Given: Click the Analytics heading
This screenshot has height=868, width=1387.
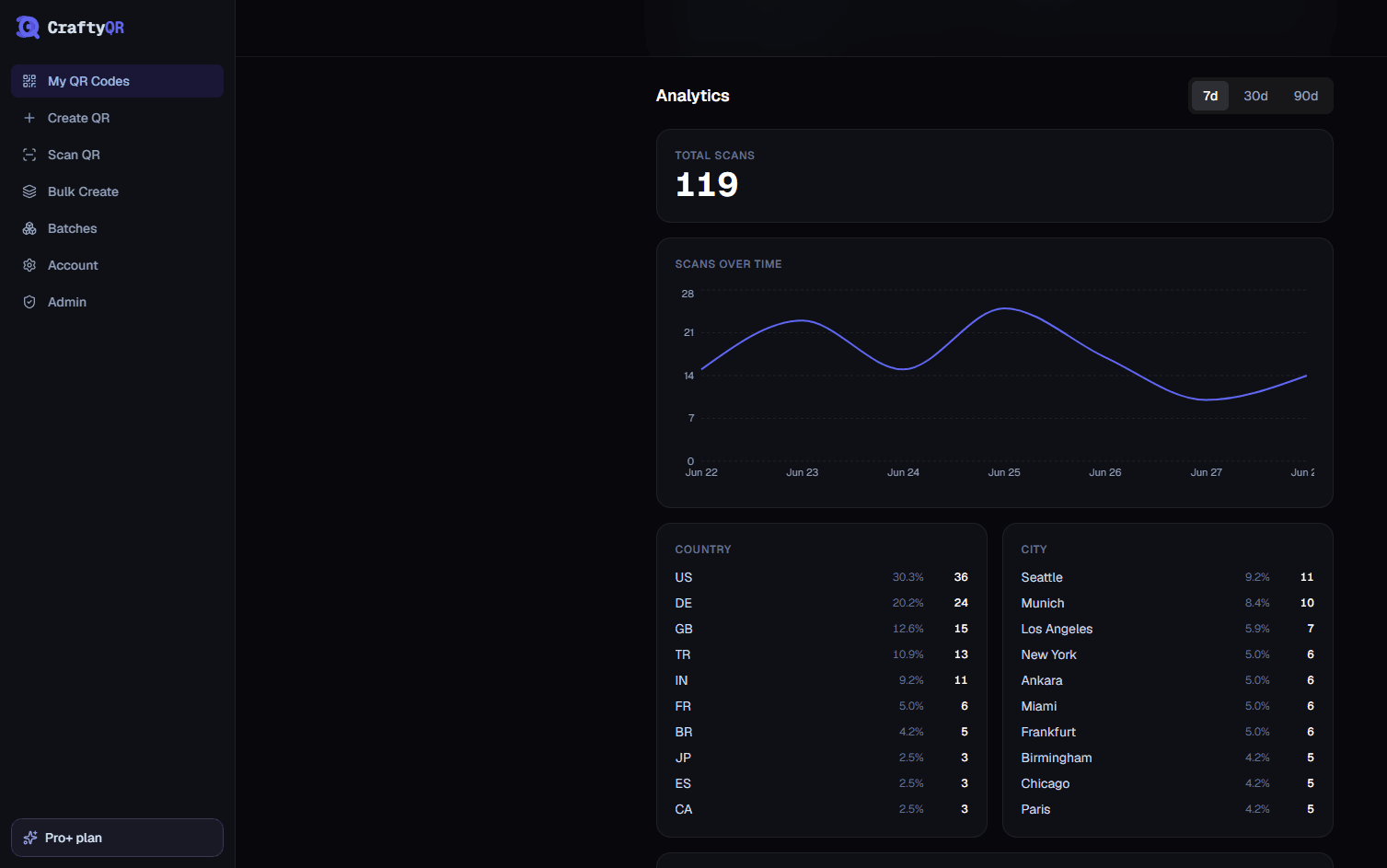Looking at the screenshot, I should click(x=693, y=96).
